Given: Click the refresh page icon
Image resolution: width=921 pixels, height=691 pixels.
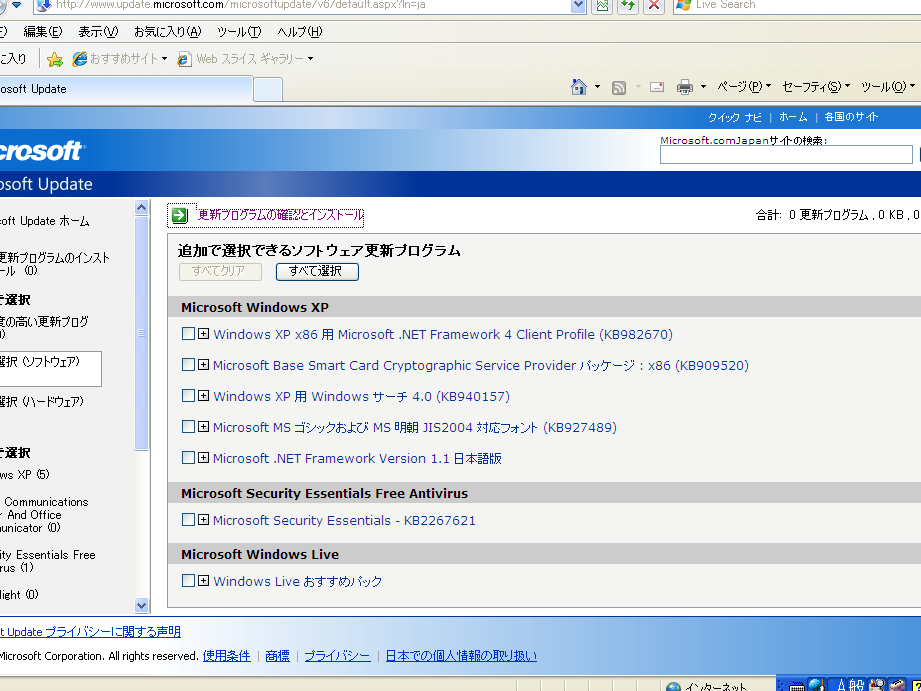Looking at the screenshot, I should [628, 5].
